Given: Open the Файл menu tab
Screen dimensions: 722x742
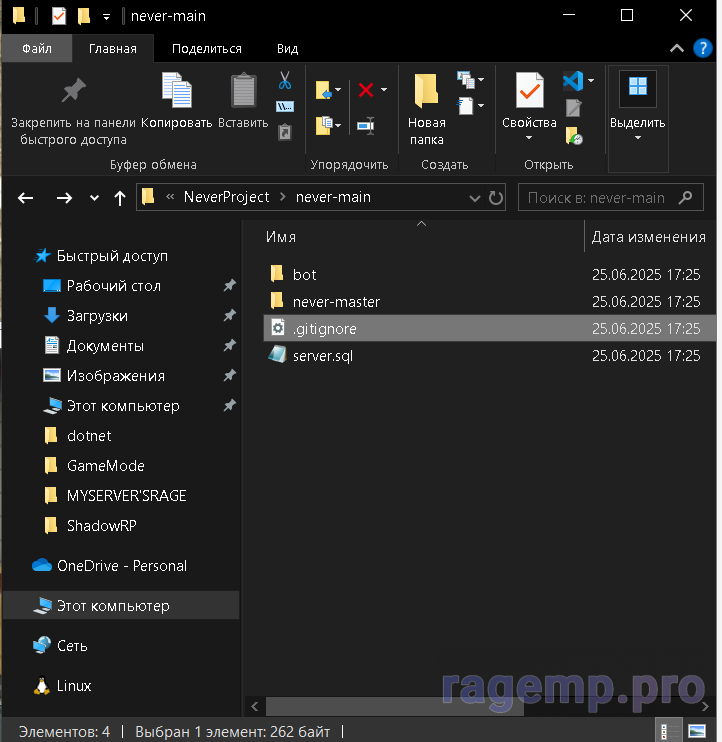Looking at the screenshot, I should pyautogui.click(x=37, y=48).
